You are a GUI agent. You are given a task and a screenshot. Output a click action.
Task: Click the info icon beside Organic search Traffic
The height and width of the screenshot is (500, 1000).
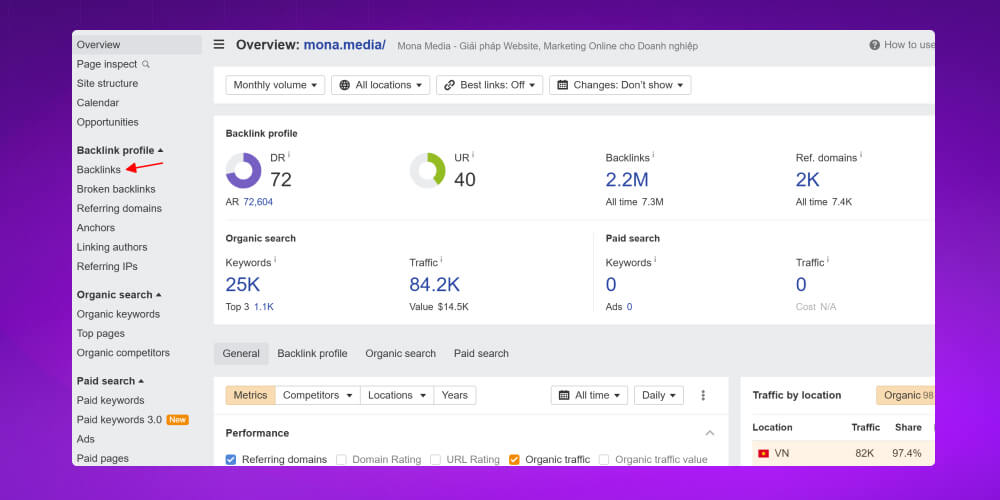(441, 260)
